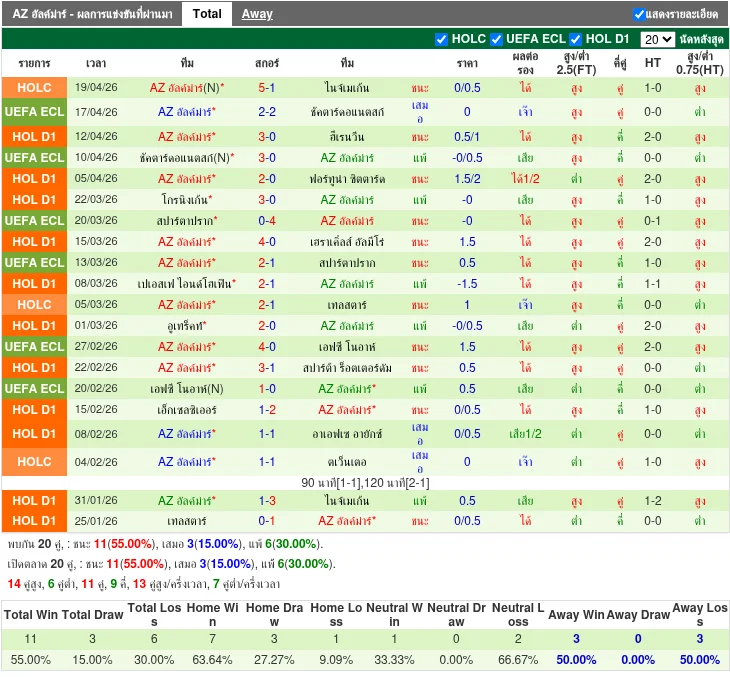Image resolution: width=730 pixels, height=677 pixels.
Task: Click the เวลา column header
Action: tap(97, 63)
